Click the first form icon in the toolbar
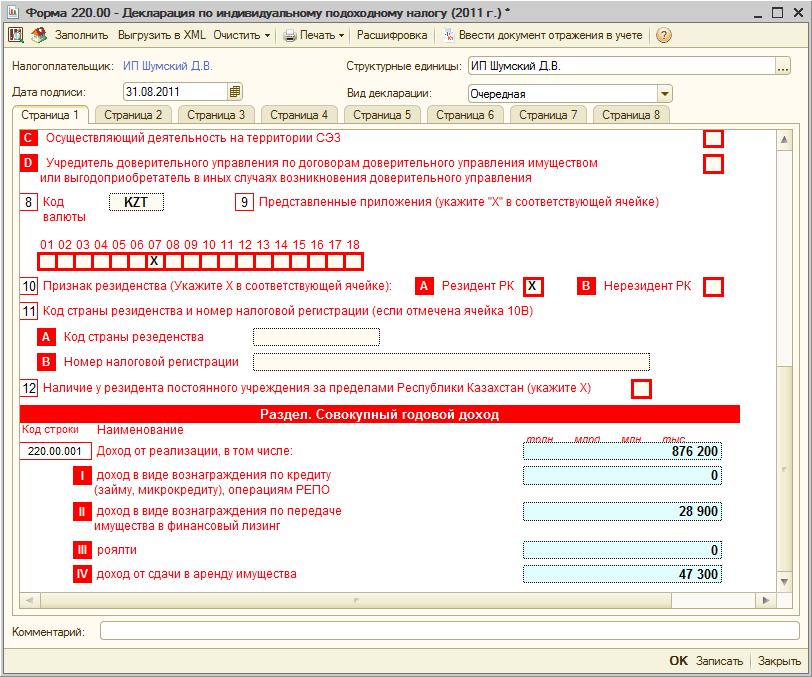812x677 pixels. tap(15, 35)
